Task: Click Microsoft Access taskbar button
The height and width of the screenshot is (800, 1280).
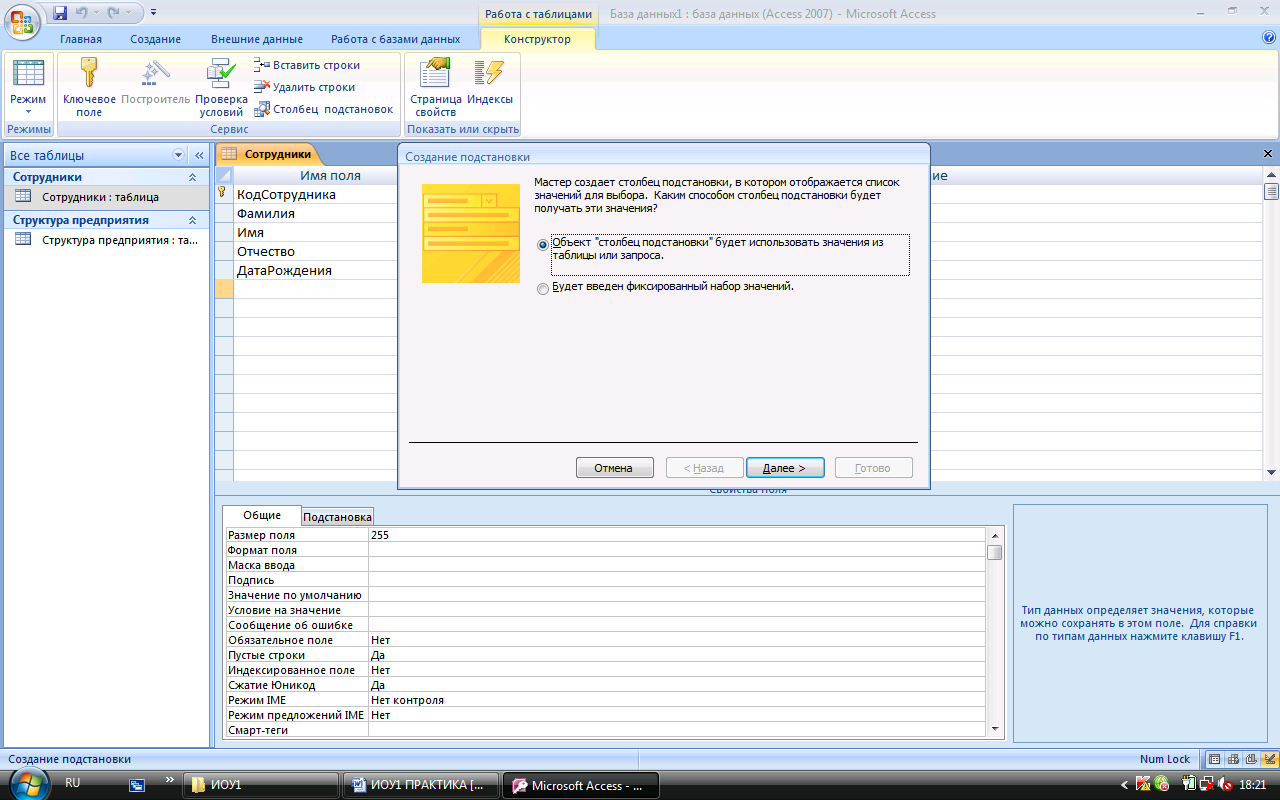Action: [580, 785]
